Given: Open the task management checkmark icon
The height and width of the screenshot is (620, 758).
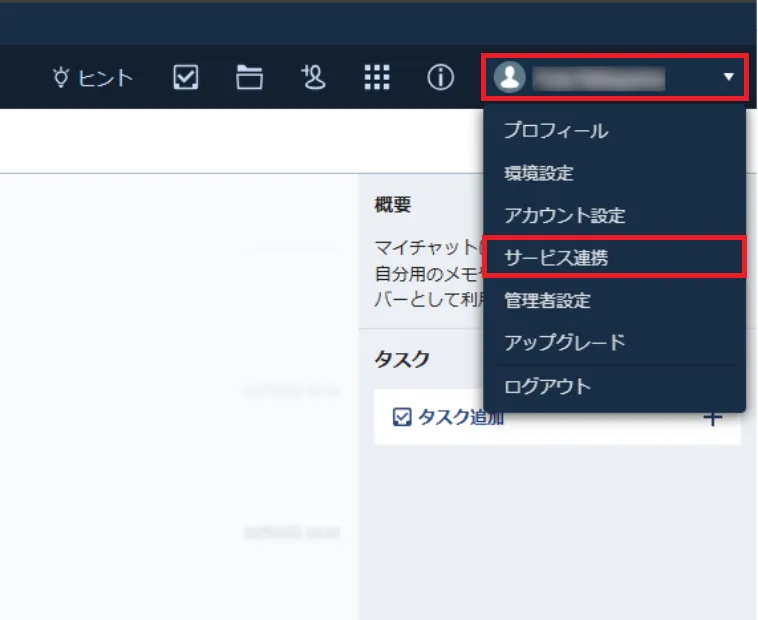Looking at the screenshot, I should (x=185, y=78).
